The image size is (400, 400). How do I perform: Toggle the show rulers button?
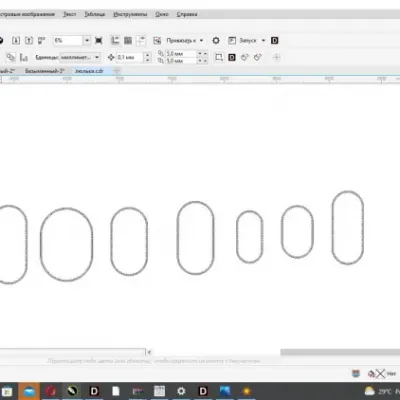pos(115,41)
